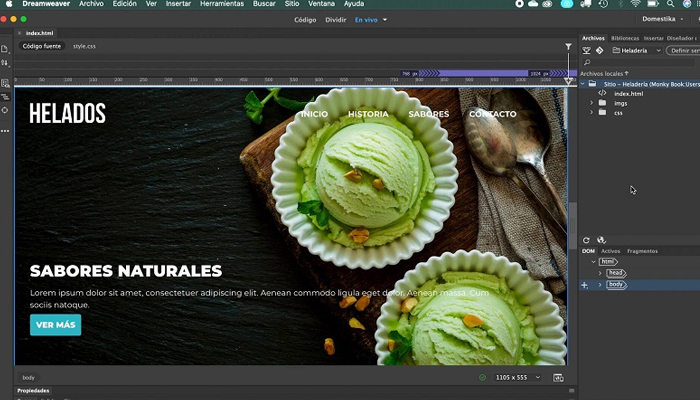Open the Edición menu
The image size is (700, 400).
tap(125, 4)
